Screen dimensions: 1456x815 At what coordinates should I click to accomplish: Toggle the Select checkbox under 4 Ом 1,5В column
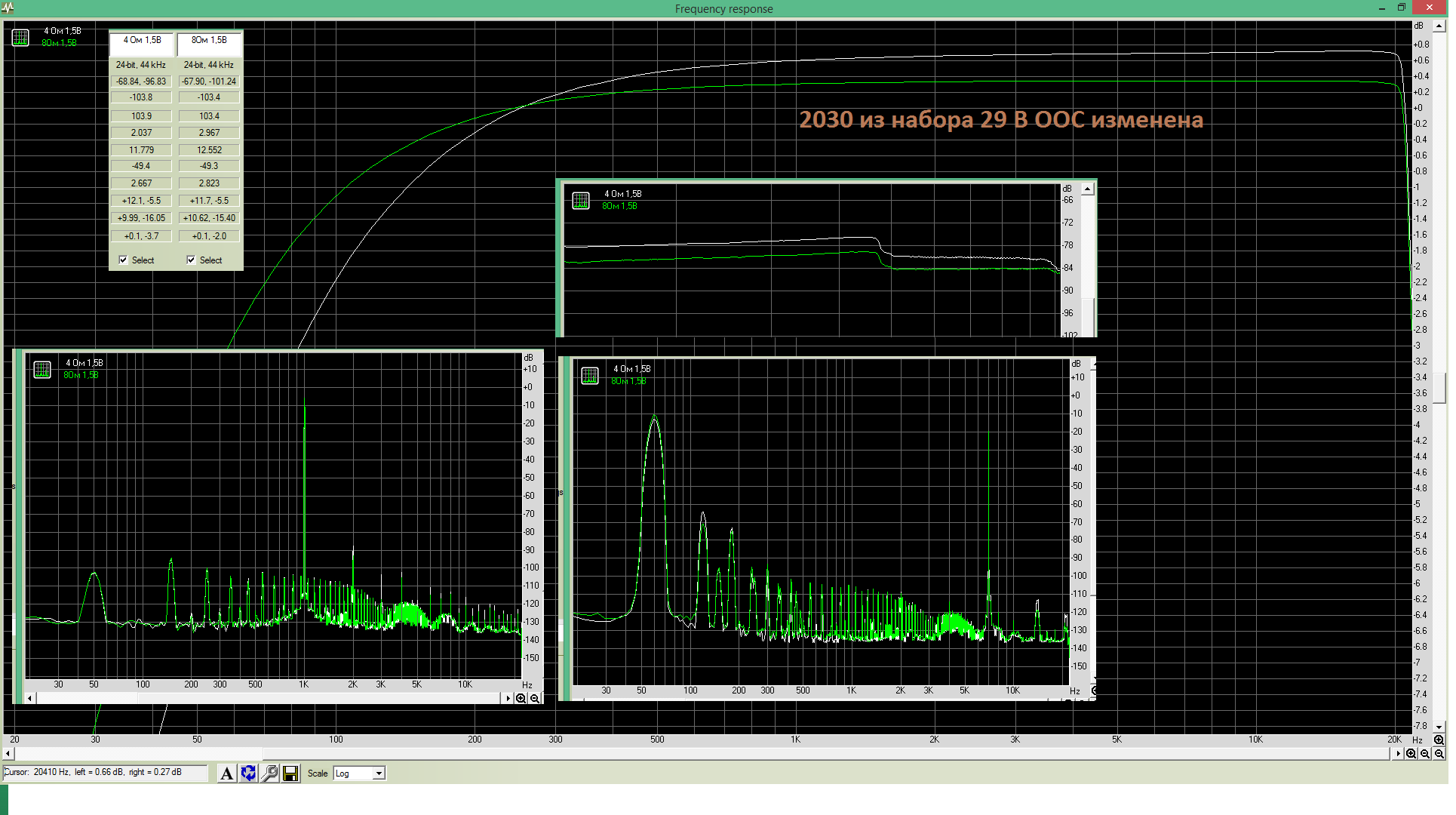pyautogui.click(x=124, y=260)
